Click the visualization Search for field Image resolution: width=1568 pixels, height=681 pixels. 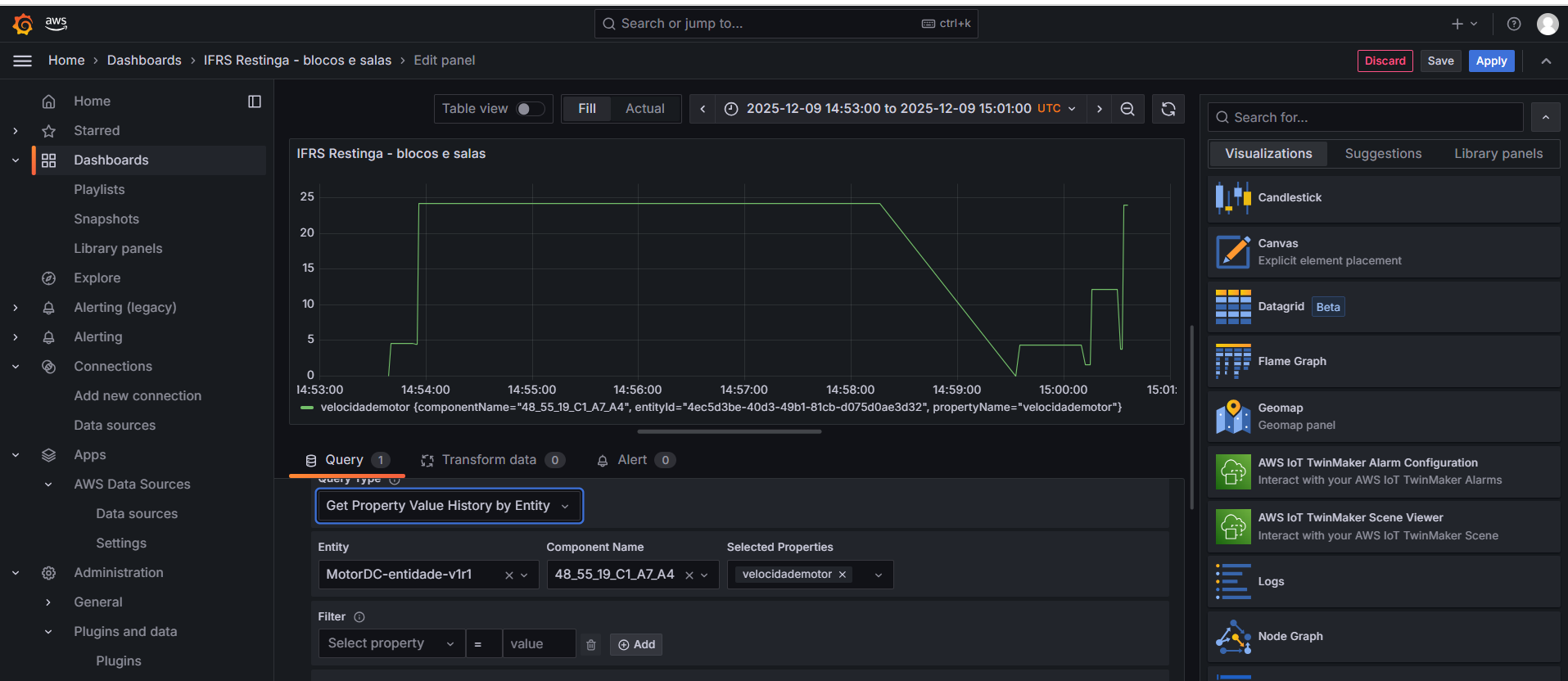click(x=1365, y=118)
